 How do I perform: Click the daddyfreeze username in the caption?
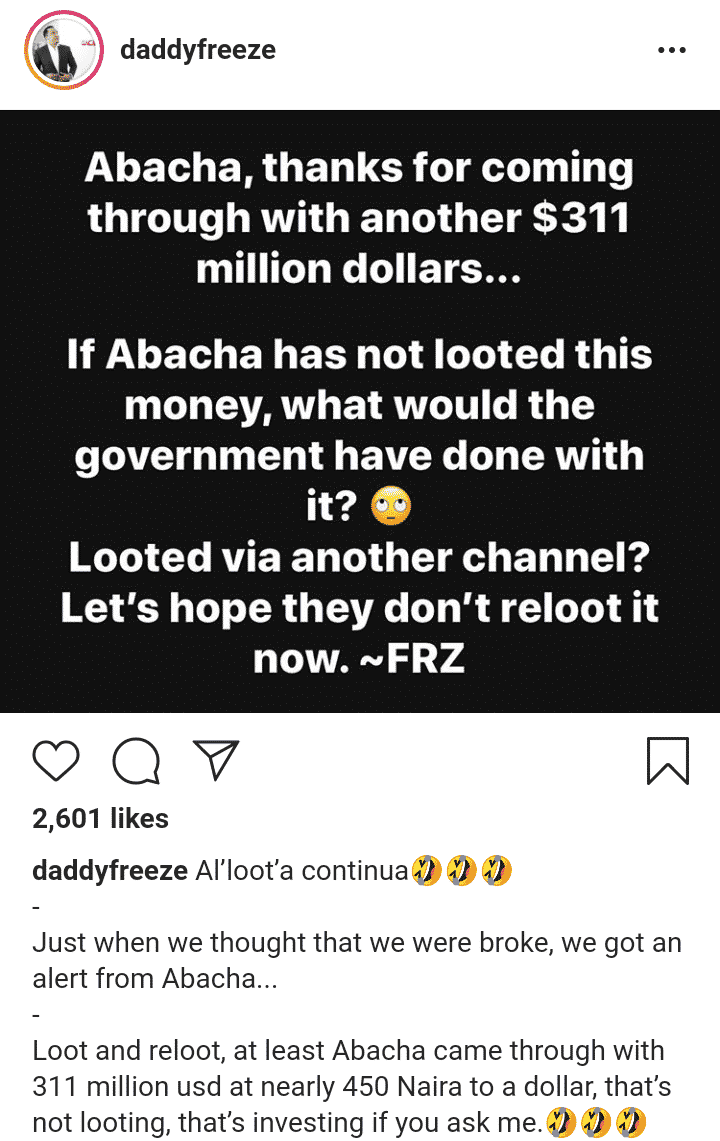(x=110, y=871)
